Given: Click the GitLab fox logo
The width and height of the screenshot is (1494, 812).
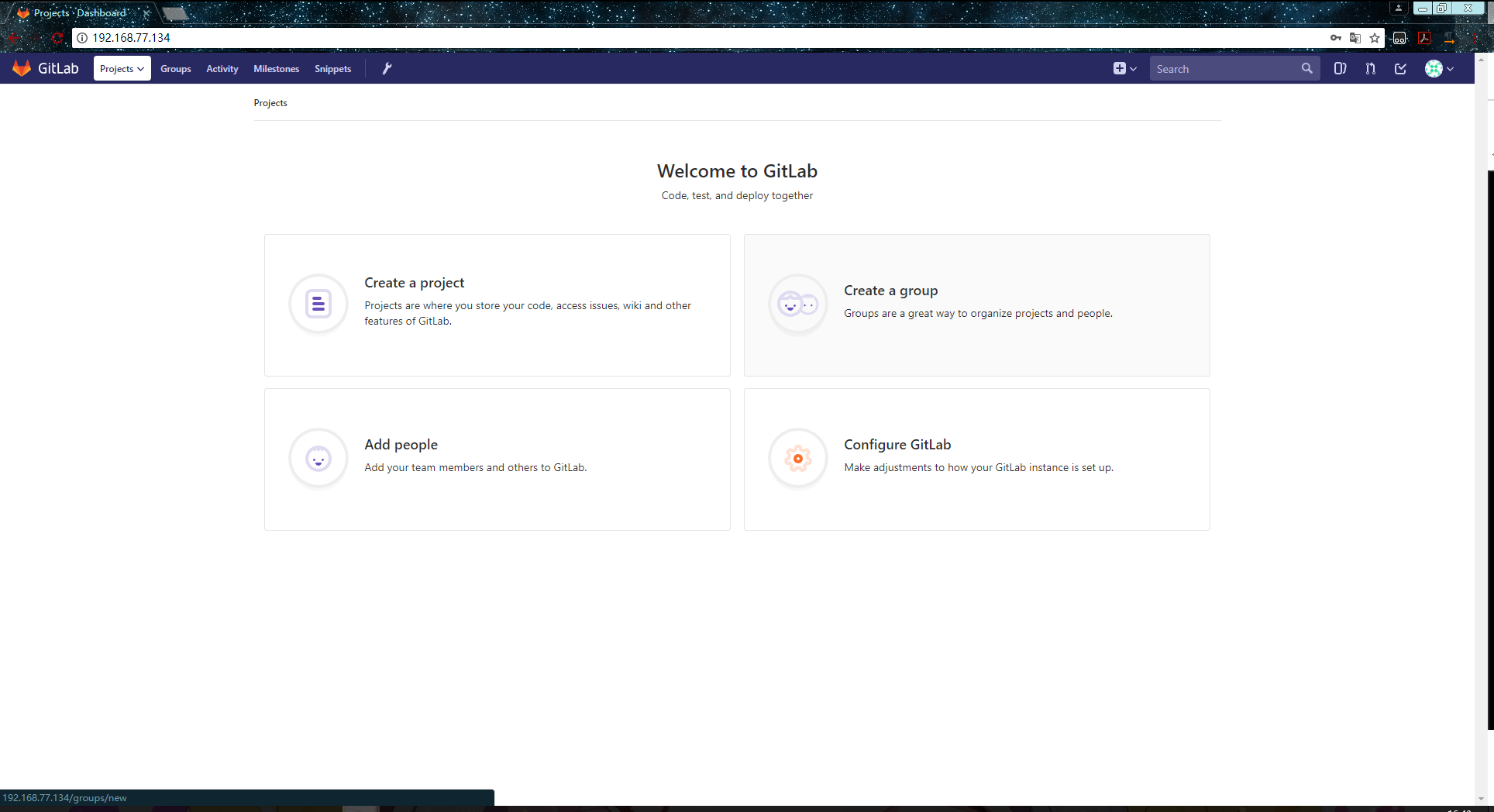Looking at the screenshot, I should point(22,68).
